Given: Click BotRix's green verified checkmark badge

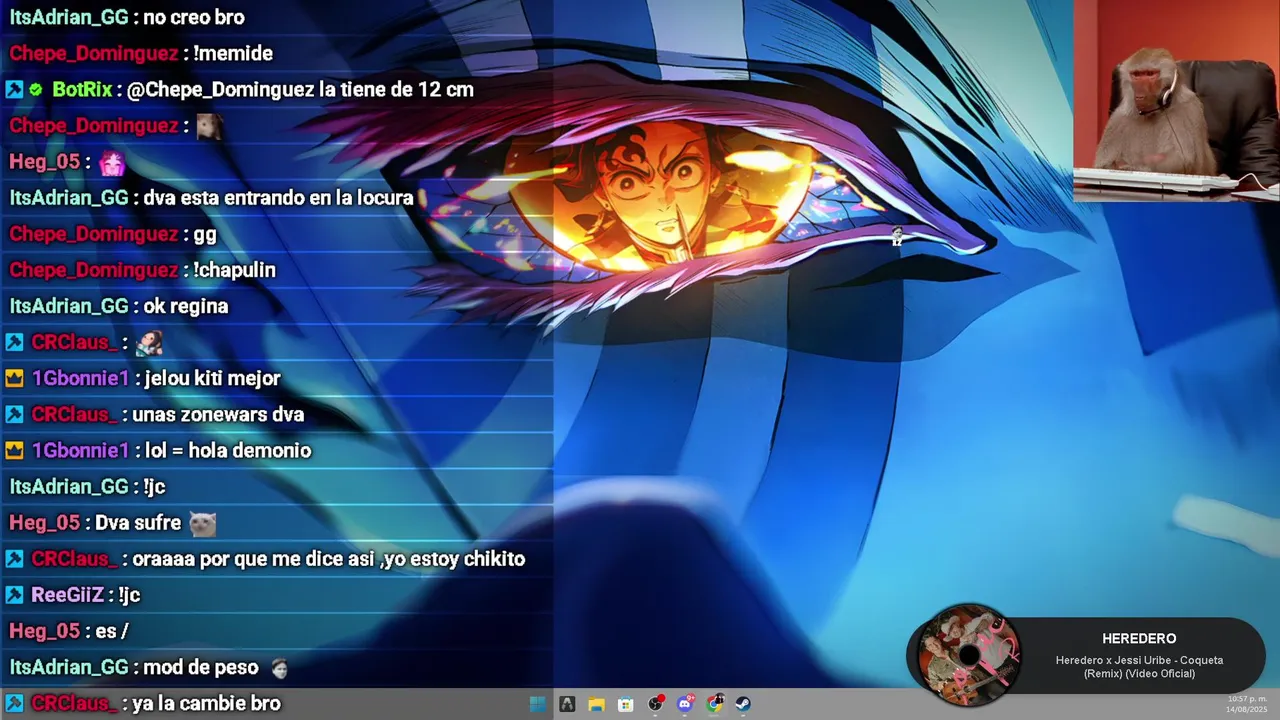Looking at the screenshot, I should [x=36, y=90].
